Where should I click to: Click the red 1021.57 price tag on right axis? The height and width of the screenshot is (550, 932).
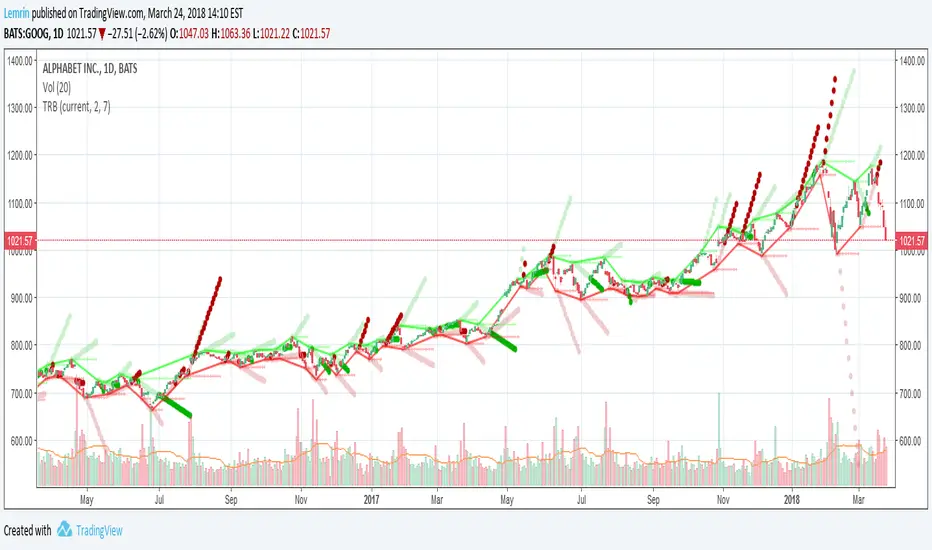click(912, 241)
